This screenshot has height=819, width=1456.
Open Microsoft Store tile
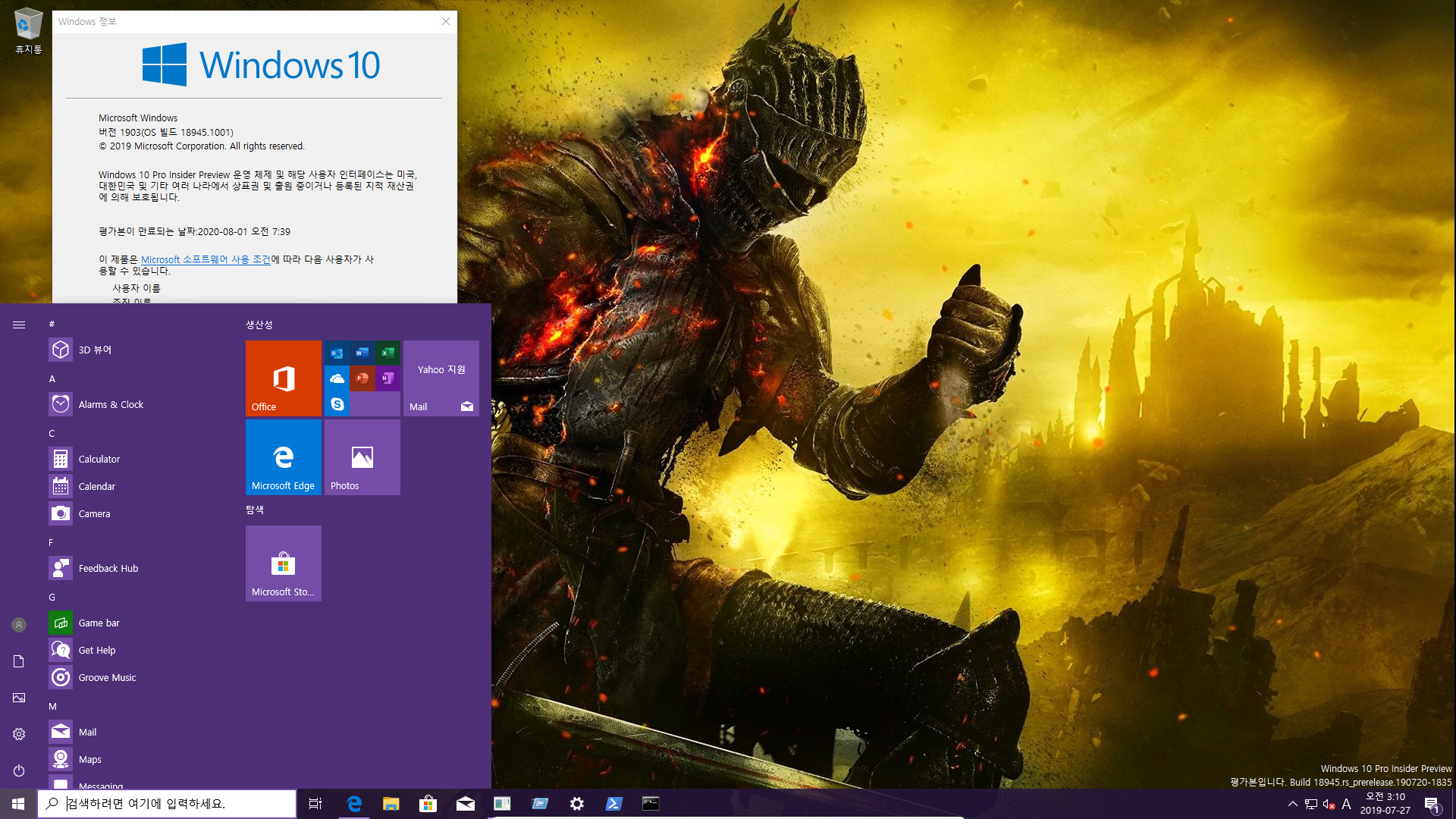(283, 563)
